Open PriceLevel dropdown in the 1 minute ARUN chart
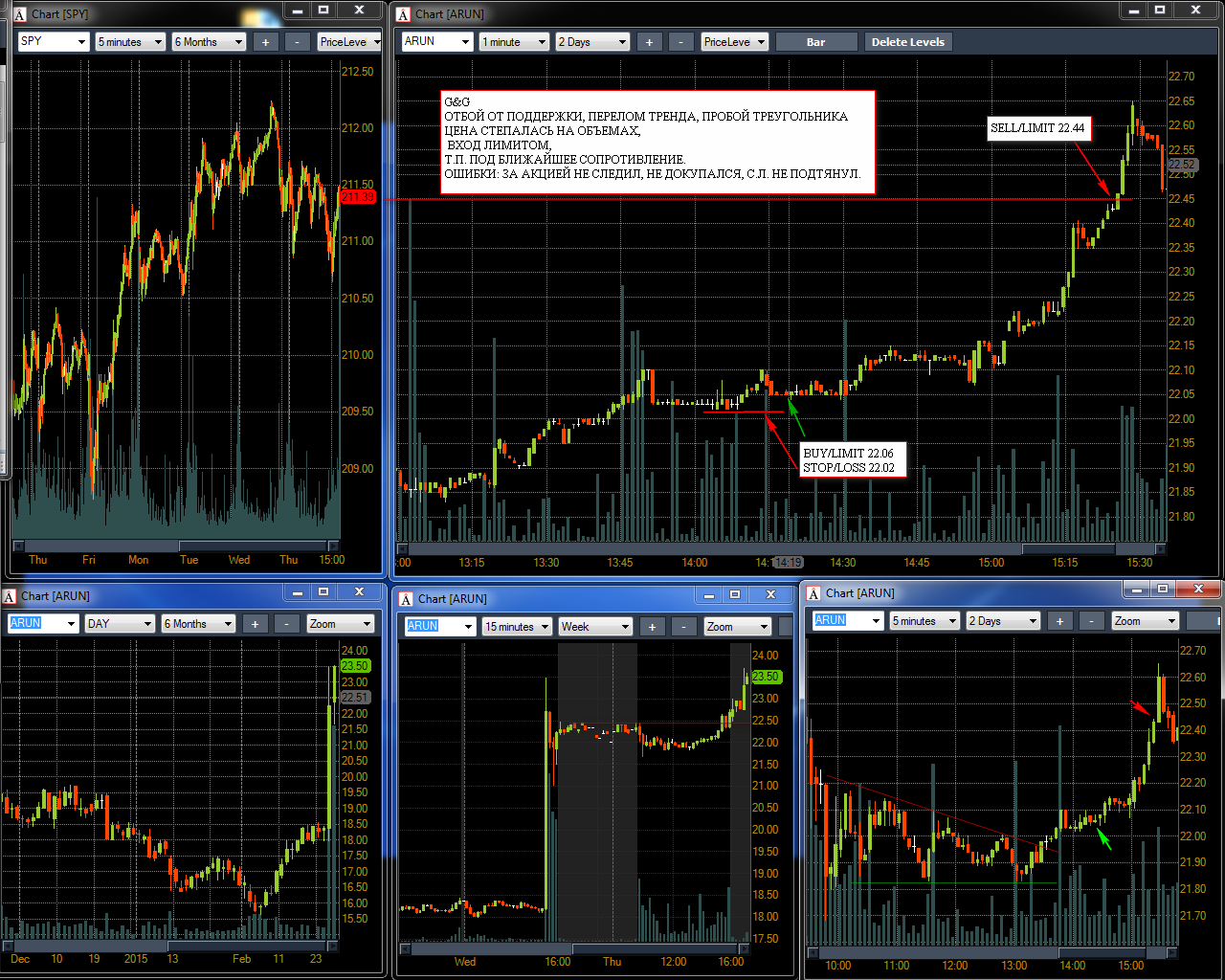The height and width of the screenshot is (980, 1225). point(735,41)
